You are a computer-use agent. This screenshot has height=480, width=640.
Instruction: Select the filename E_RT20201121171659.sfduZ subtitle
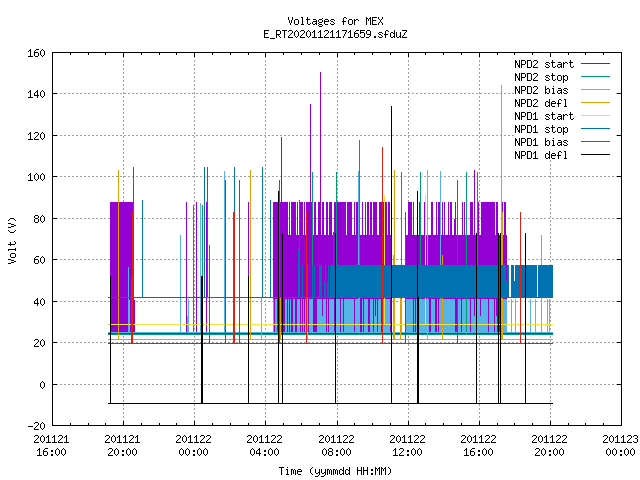335,34
